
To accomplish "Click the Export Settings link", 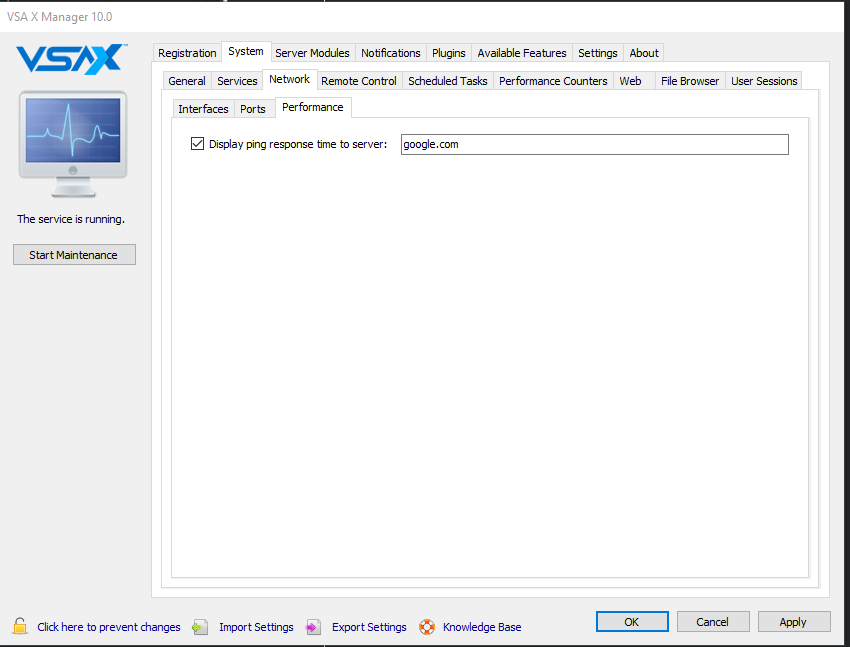I will [x=369, y=627].
